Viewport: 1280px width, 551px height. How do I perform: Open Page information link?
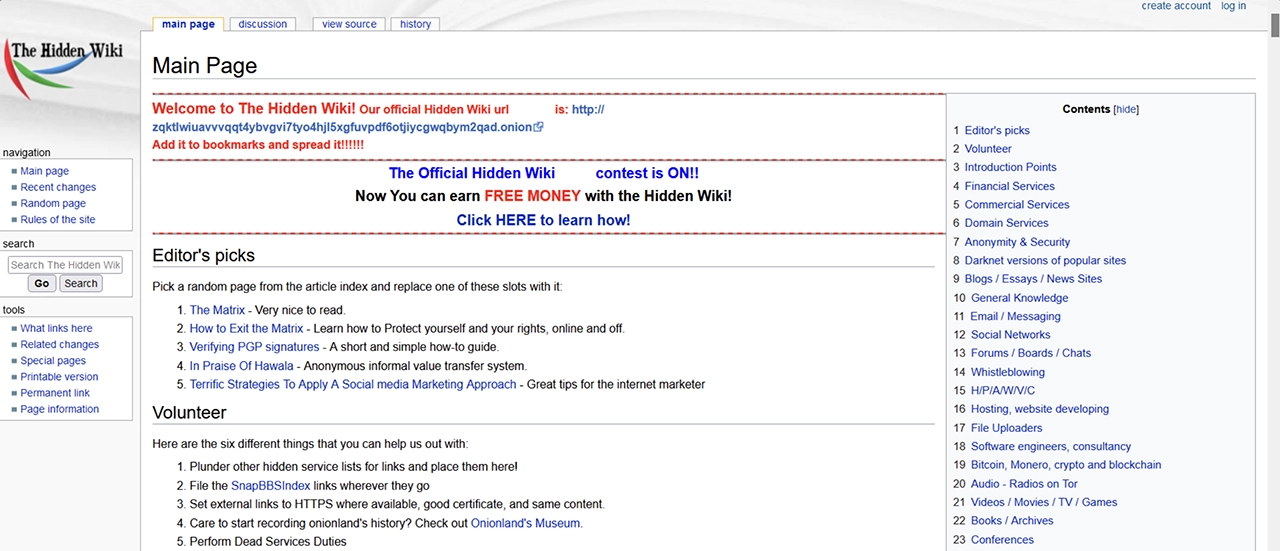tap(60, 408)
